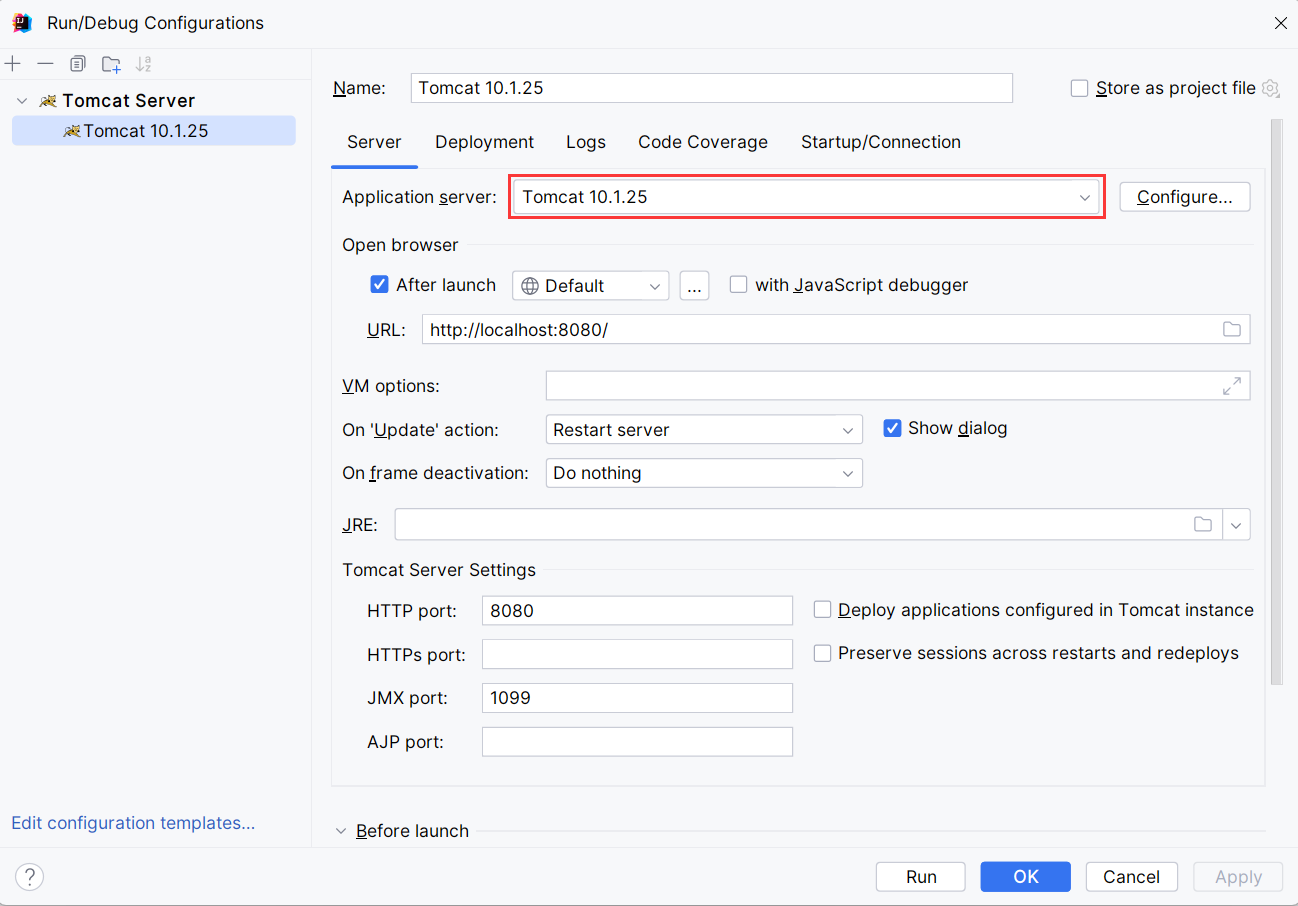
Task: Open the Default browser dropdown
Action: 590,285
